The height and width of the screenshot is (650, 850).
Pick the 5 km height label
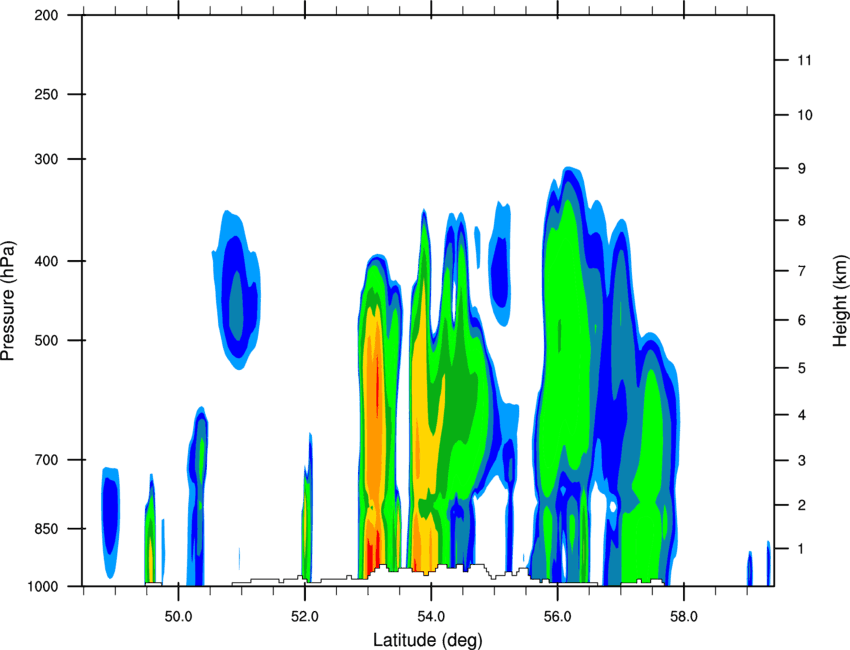pyautogui.click(x=802, y=369)
